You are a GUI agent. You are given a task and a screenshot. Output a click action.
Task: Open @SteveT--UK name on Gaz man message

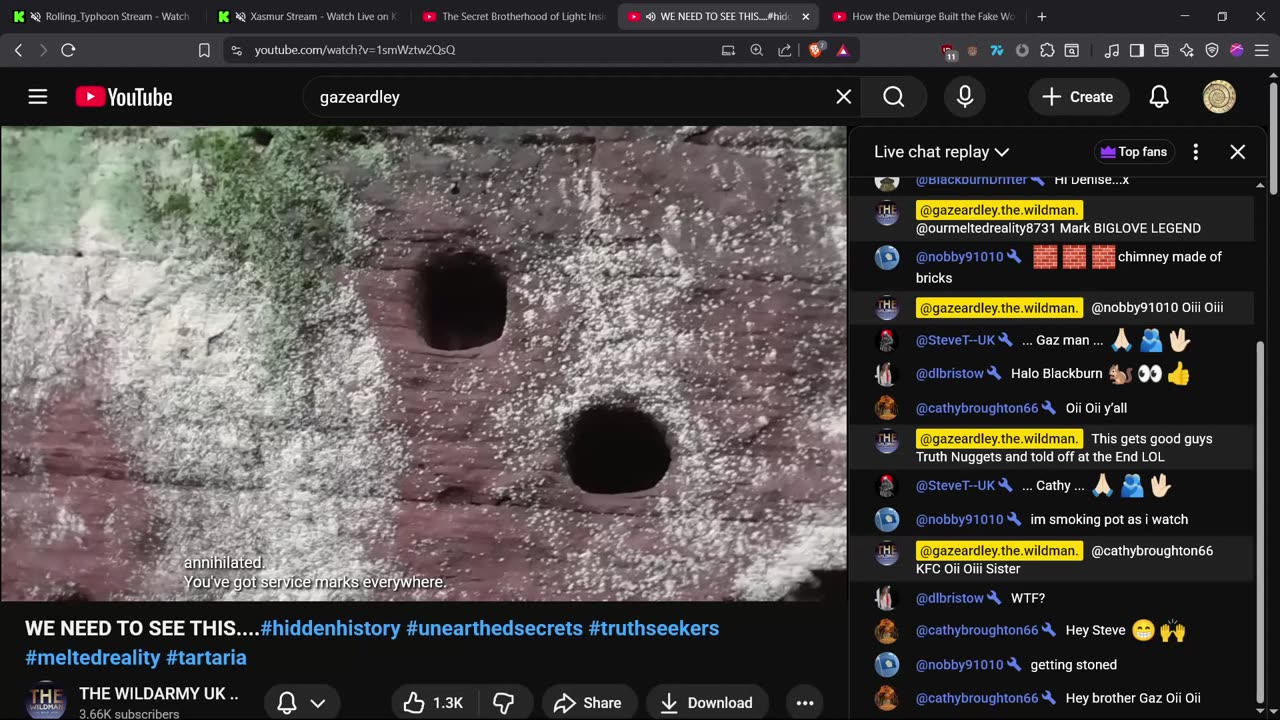click(x=955, y=340)
